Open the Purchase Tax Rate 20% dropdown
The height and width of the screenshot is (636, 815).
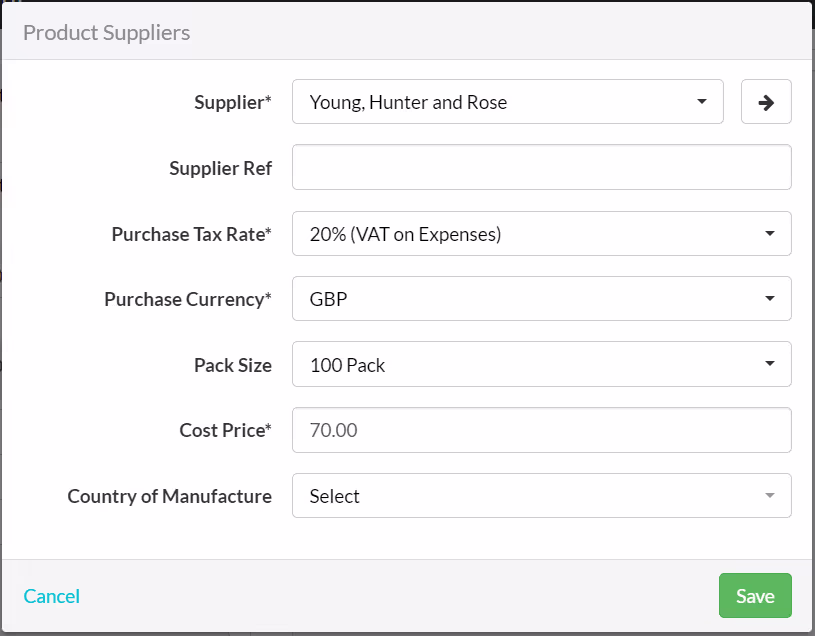(542, 233)
